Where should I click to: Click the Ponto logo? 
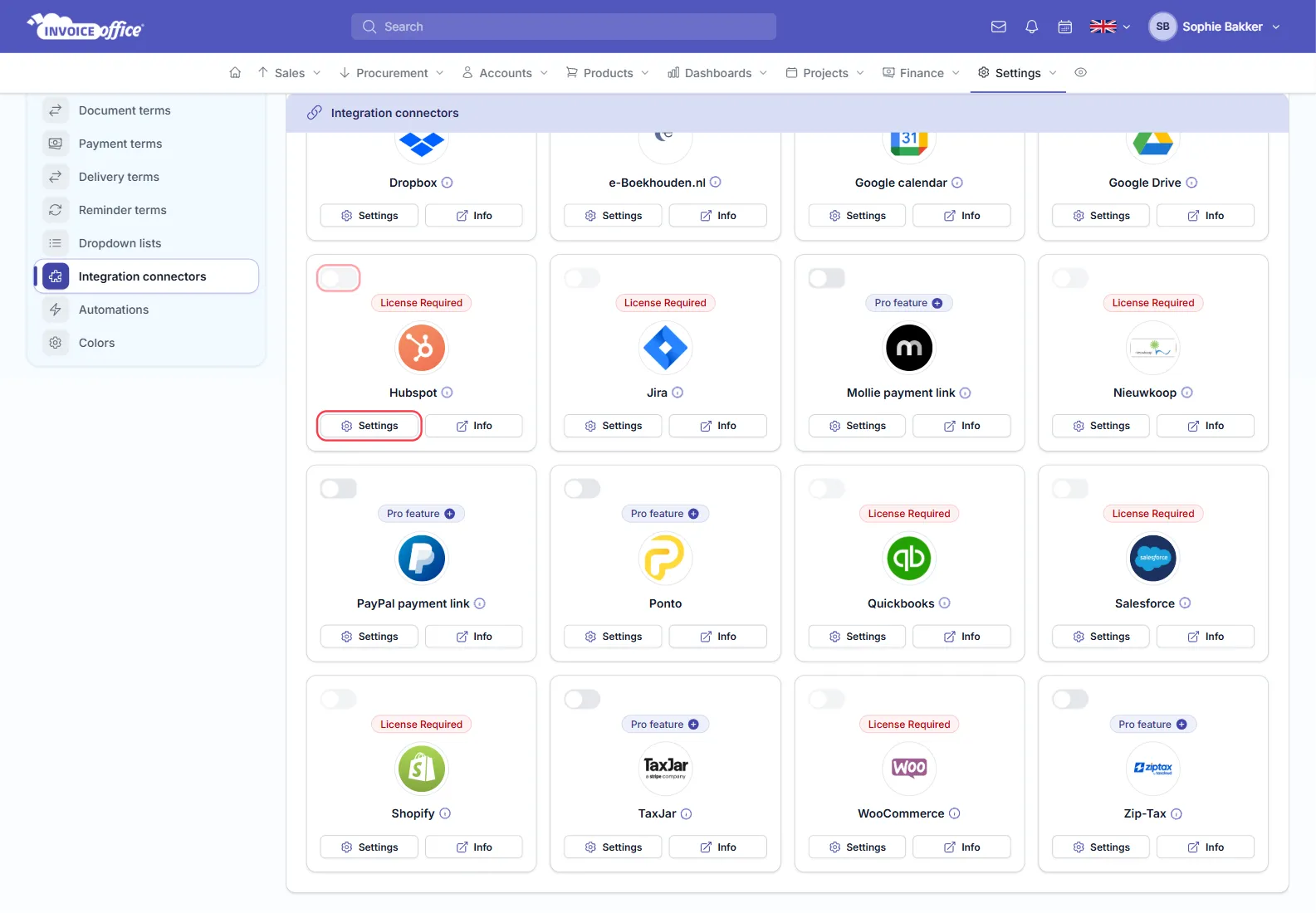[x=666, y=558]
